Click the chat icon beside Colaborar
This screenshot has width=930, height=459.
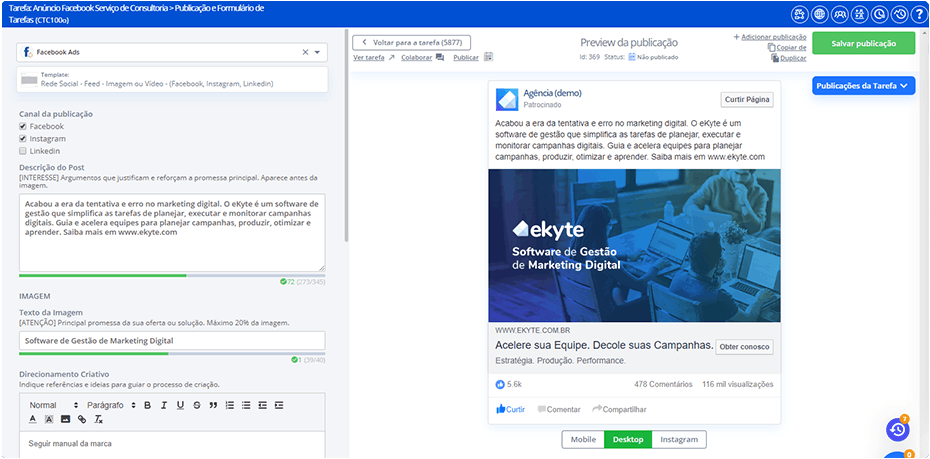[439, 58]
